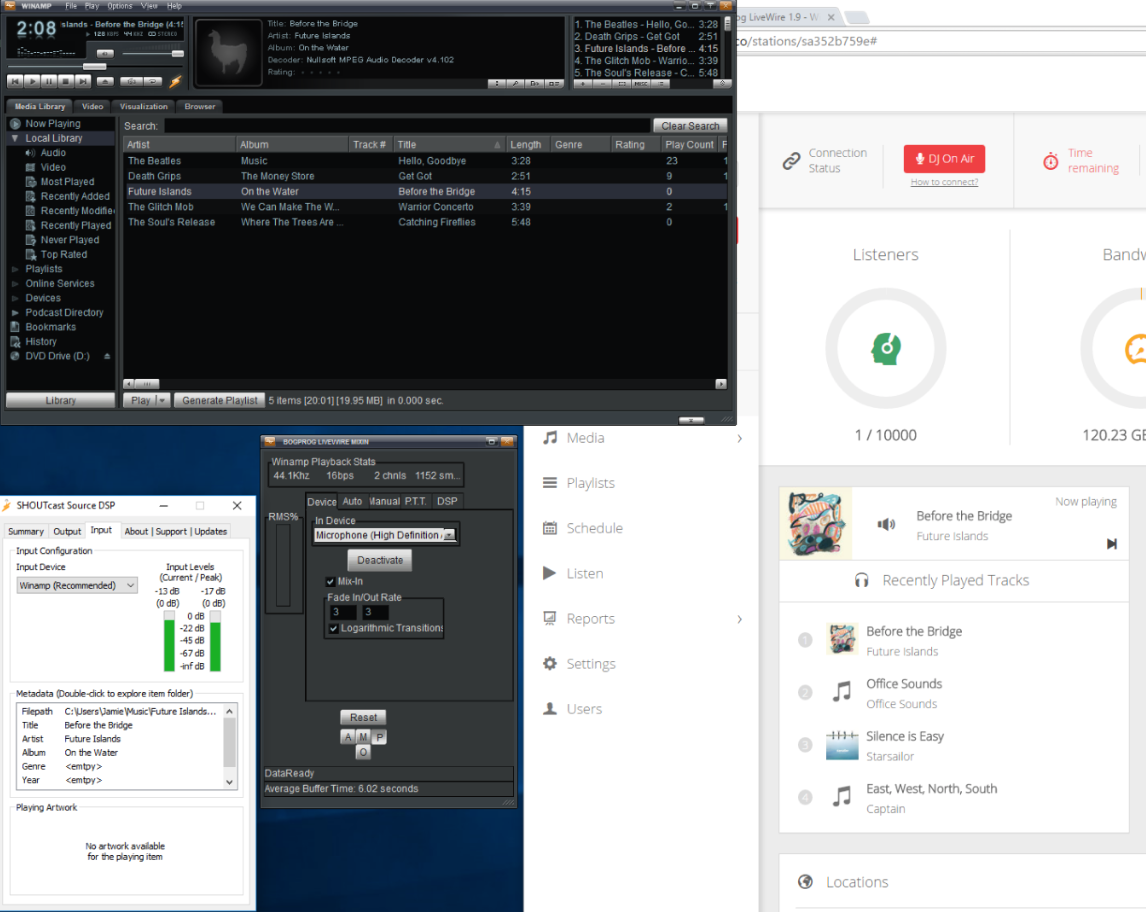The width and height of the screenshot is (1146, 912).
Task: Collapse the Local Library tree node
Action: 15,138
